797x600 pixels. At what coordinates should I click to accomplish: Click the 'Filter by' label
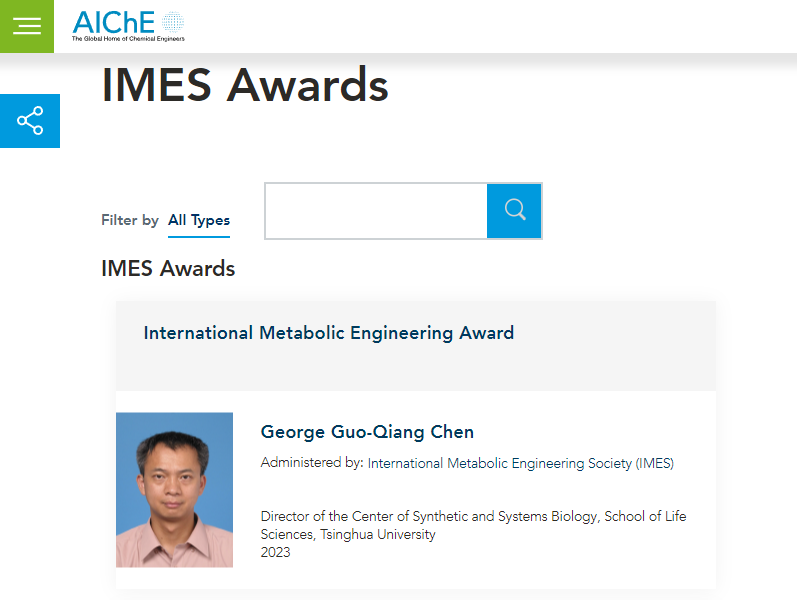pos(129,220)
